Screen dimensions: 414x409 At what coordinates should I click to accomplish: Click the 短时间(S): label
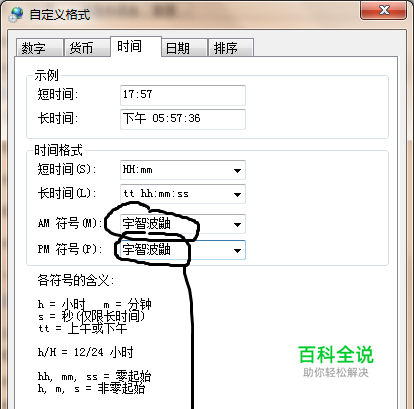click(67, 169)
